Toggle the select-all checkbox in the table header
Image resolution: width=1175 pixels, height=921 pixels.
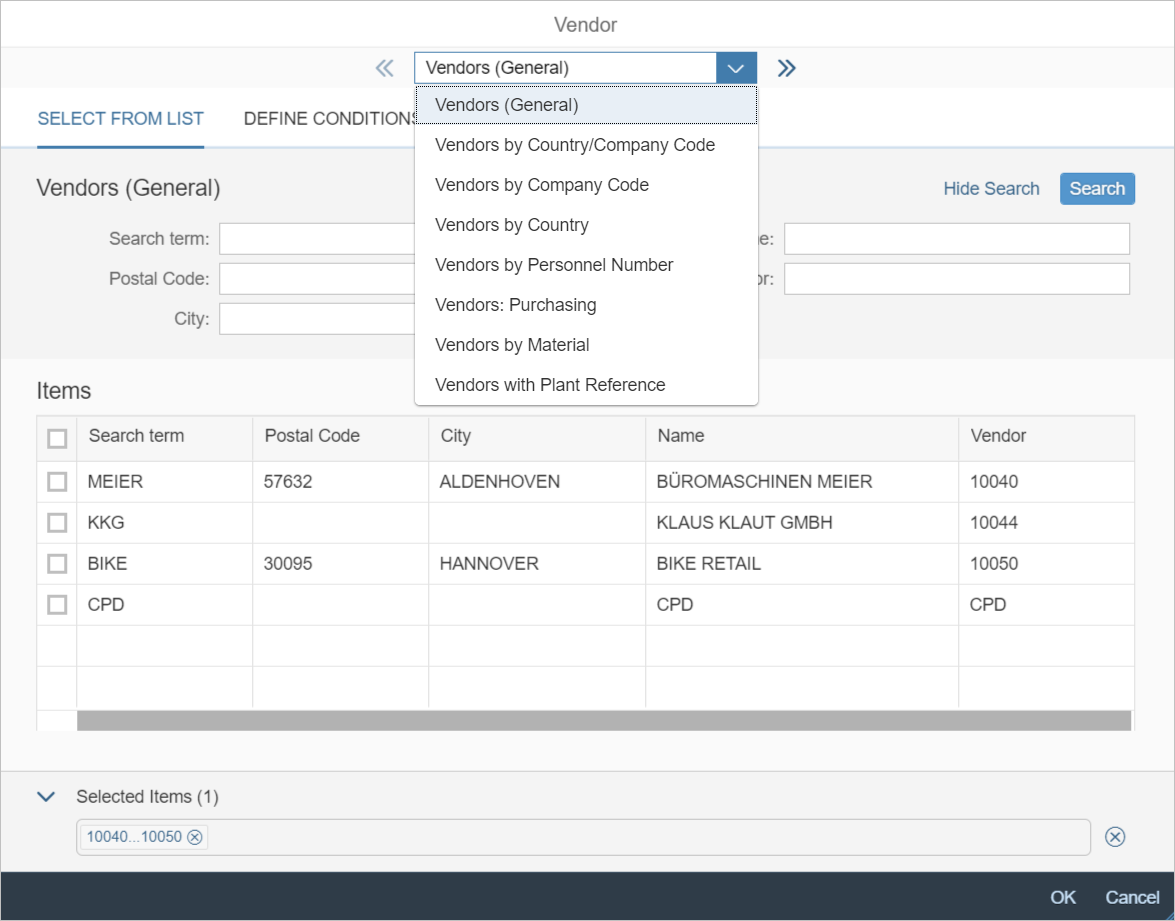pyautogui.click(x=57, y=438)
